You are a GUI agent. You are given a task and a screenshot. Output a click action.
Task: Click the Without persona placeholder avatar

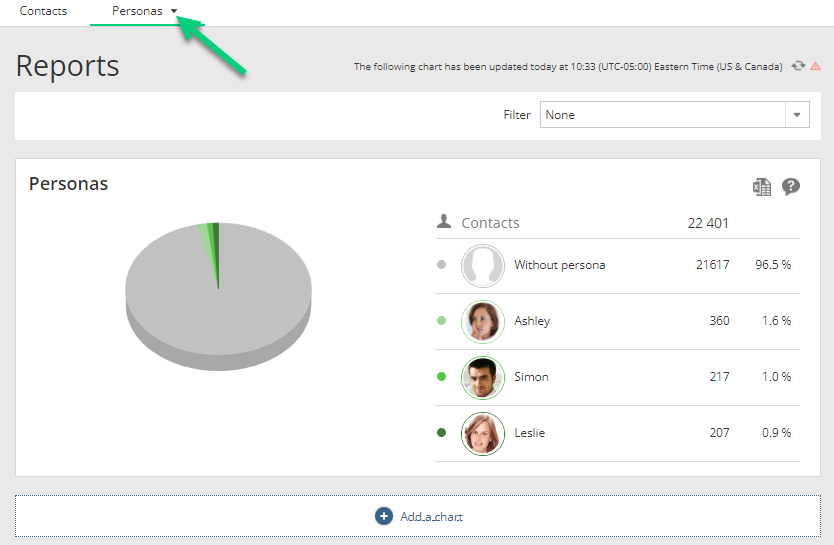pyautogui.click(x=482, y=265)
